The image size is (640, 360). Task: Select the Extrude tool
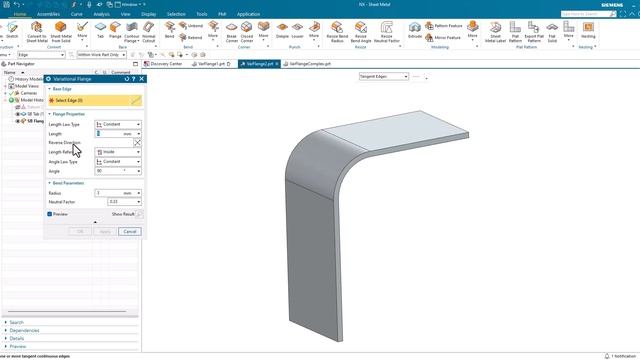(x=415, y=31)
